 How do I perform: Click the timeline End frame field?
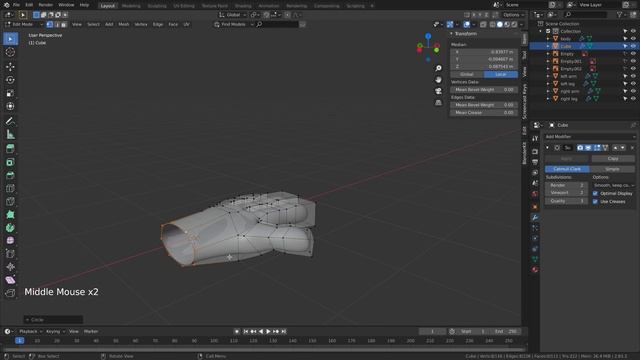(x=506, y=332)
